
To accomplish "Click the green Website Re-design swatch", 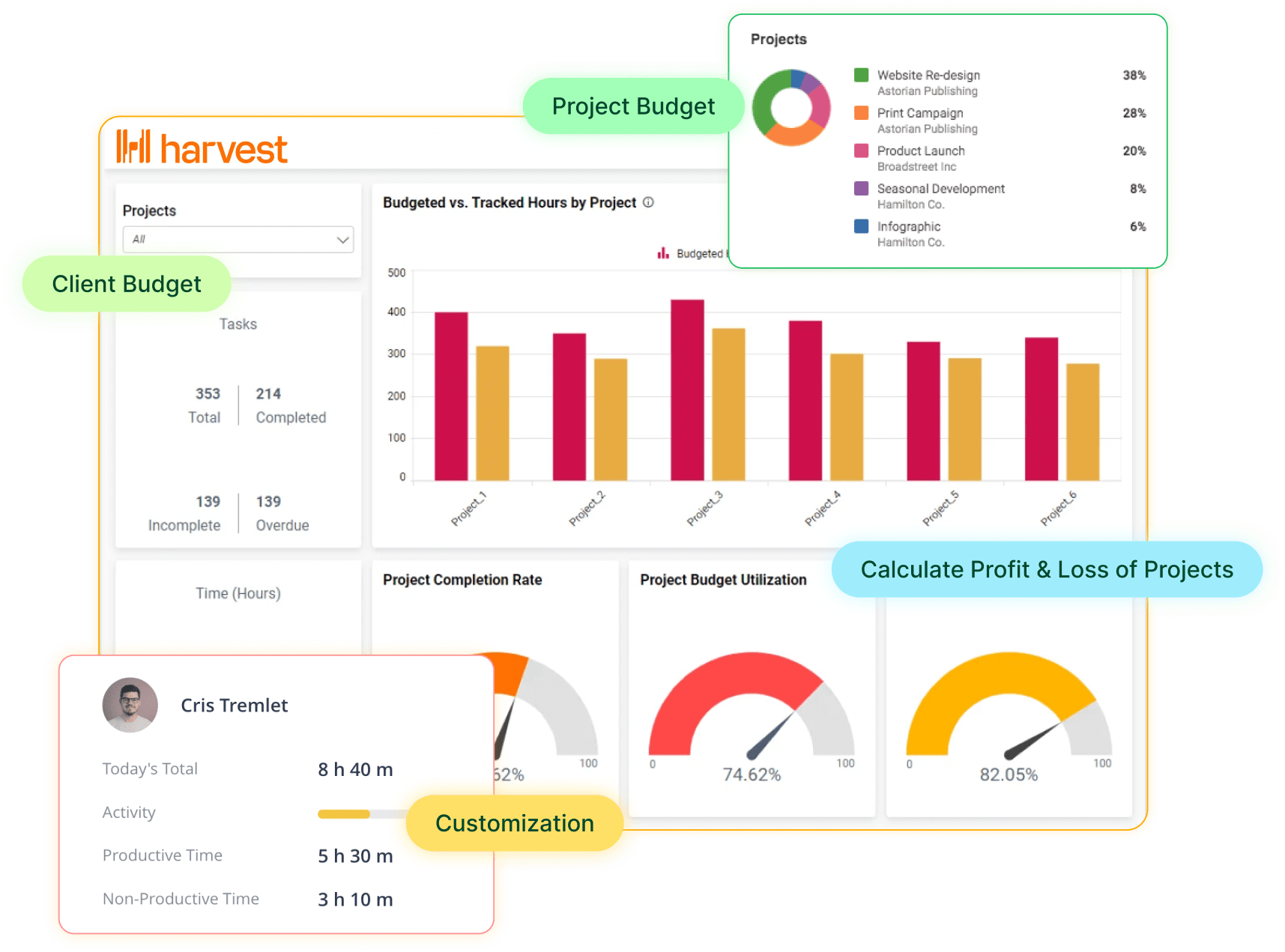I will pyautogui.click(x=862, y=75).
